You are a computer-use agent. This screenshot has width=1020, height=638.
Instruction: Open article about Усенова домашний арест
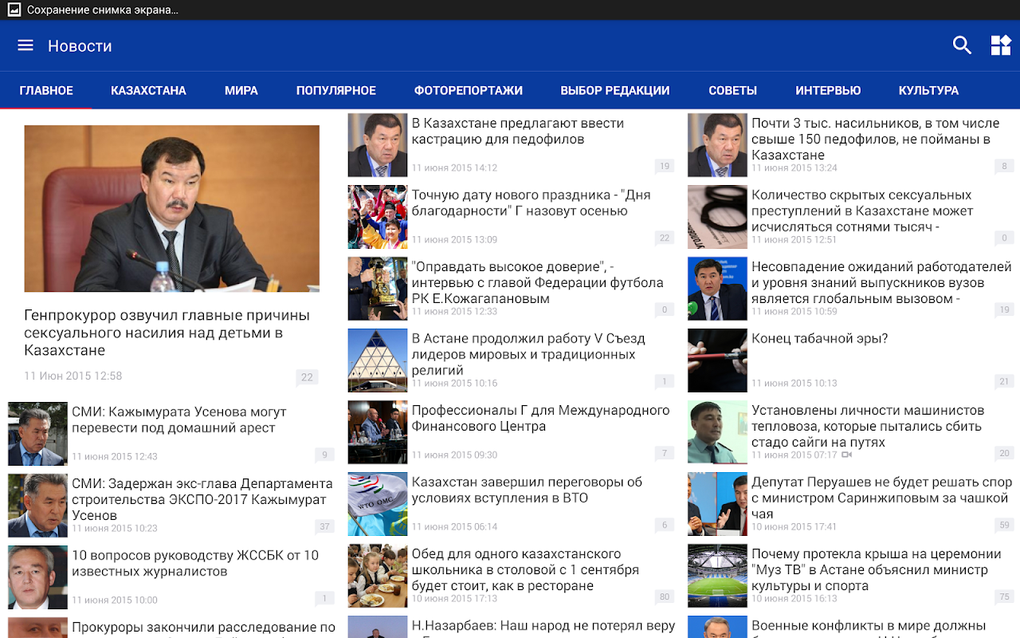[x=179, y=419]
